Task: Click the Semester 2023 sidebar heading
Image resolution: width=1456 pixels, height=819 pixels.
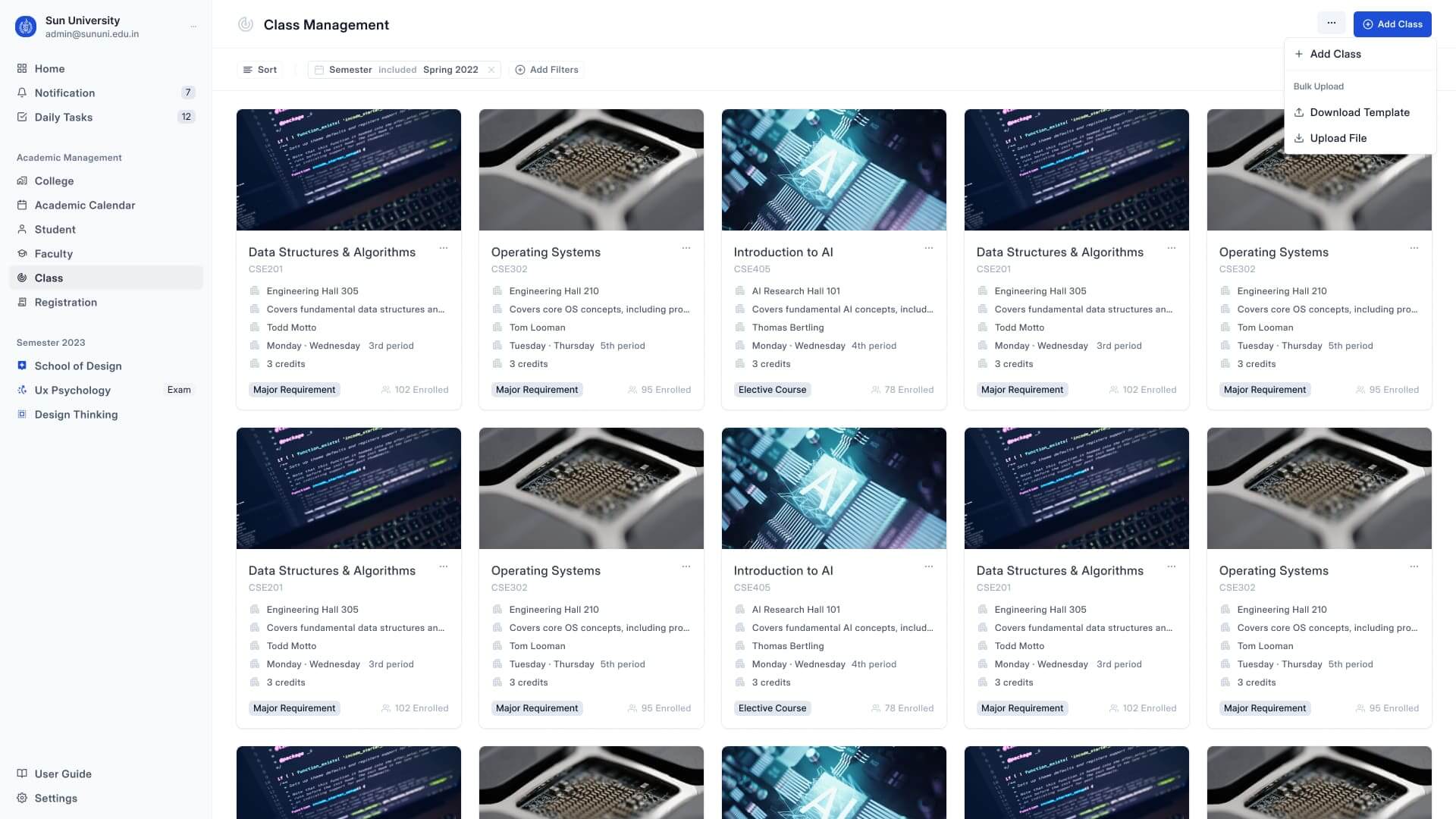Action: click(x=51, y=343)
